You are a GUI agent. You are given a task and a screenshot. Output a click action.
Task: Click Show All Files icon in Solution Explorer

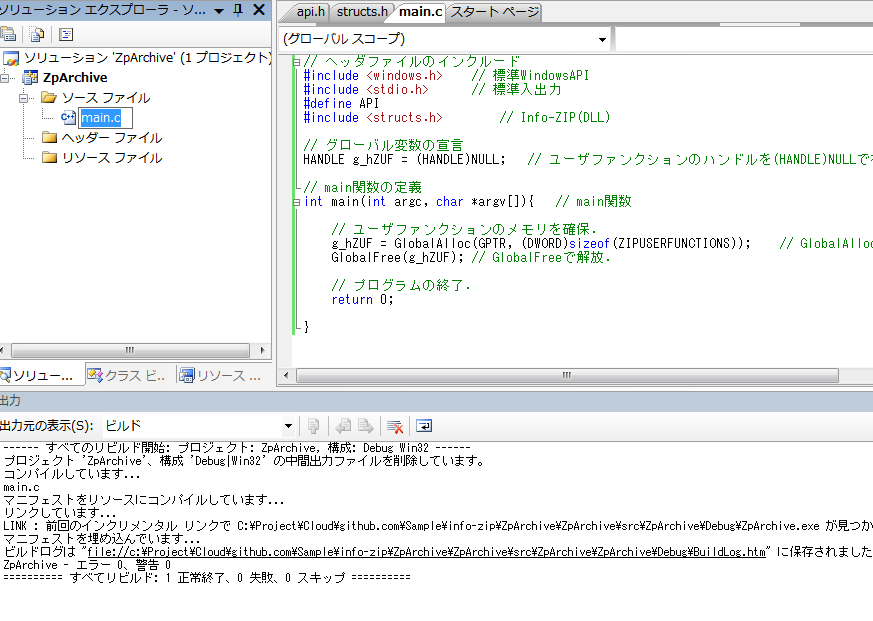(37, 35)
